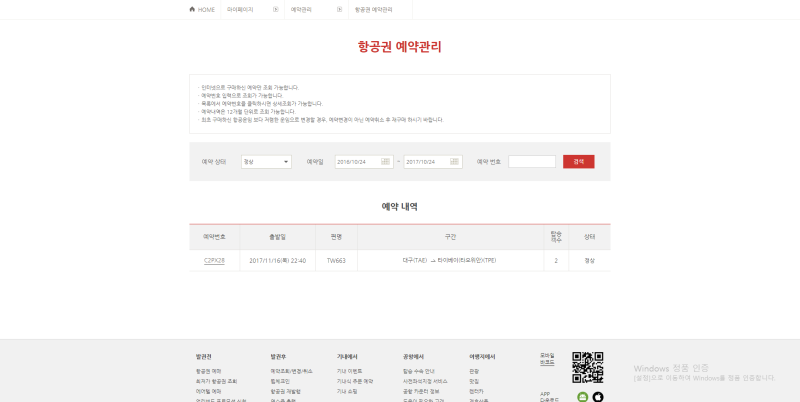The image size is (800, 402).
Task: Open footer link 항공권 재발행
Action: [286, 391]
